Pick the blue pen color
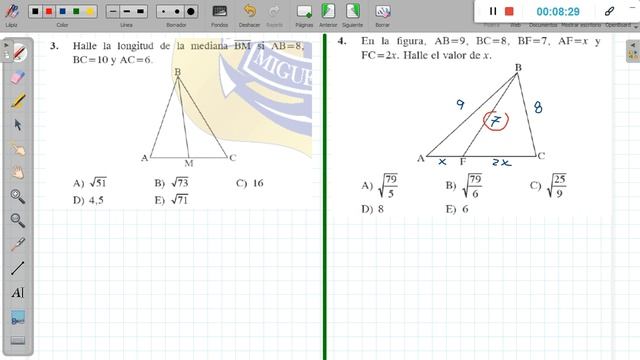Image resolution: width=640 pixels, height=360 pixels. [62, 11]
